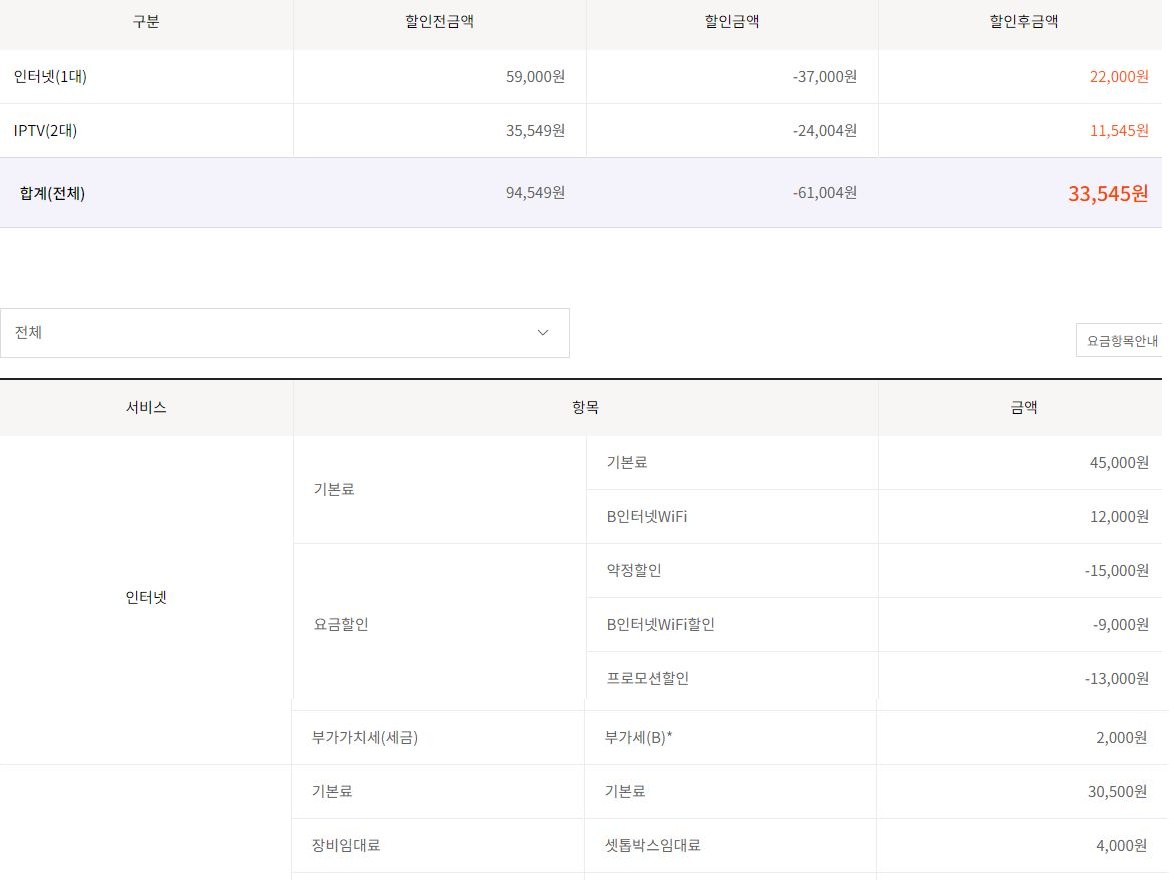The width and height of the screenshot is (1174, 880).
Task: Click the 33,545원 total discounted amount
Action: point(1108,194)
